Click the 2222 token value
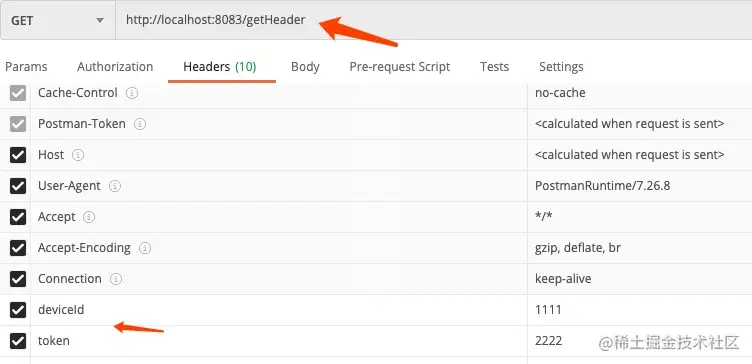Image resolution: width=752 pixels, height=364 pixels. click(x=548, y=341)
